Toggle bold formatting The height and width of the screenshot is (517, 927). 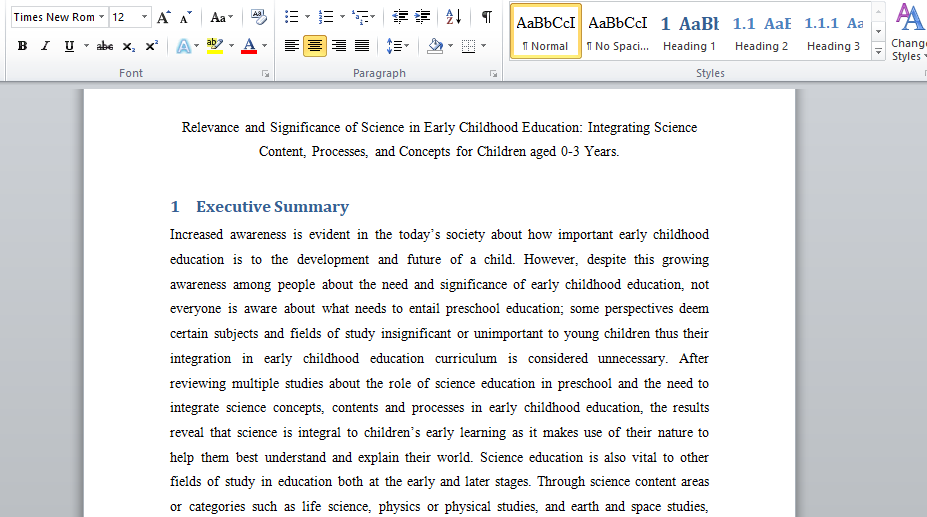click(x=22, y=46)
